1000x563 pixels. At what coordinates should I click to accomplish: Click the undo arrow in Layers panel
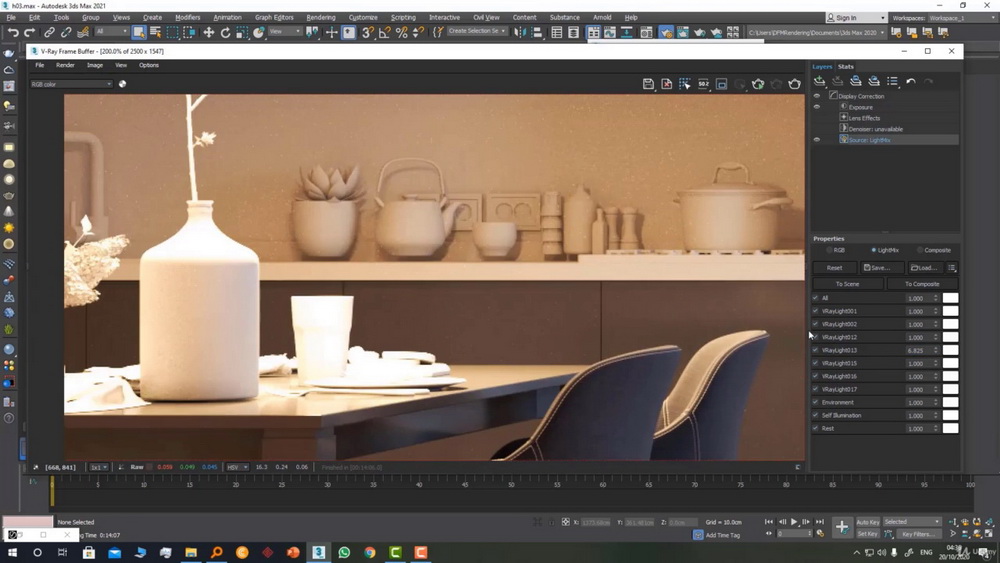pos(910,81)
